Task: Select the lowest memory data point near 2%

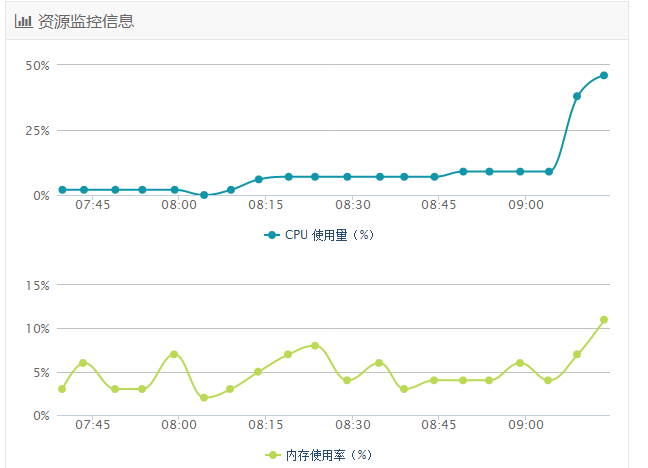Action: pyautogui.click(x=204, y=397)
